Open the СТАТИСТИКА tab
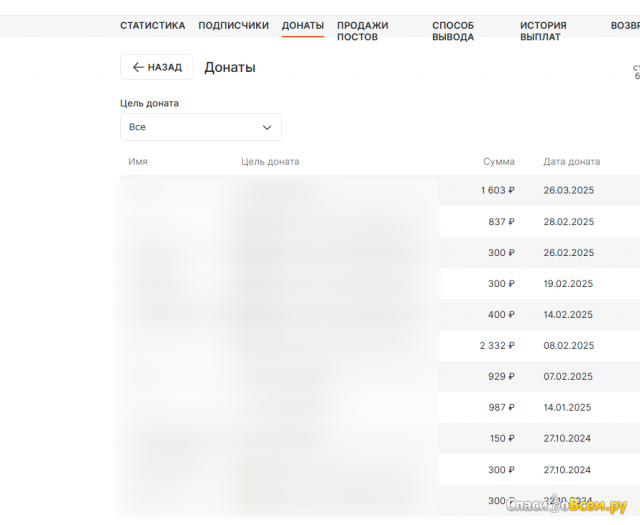This screenshot has width=640, height=525. coord(152,26)
